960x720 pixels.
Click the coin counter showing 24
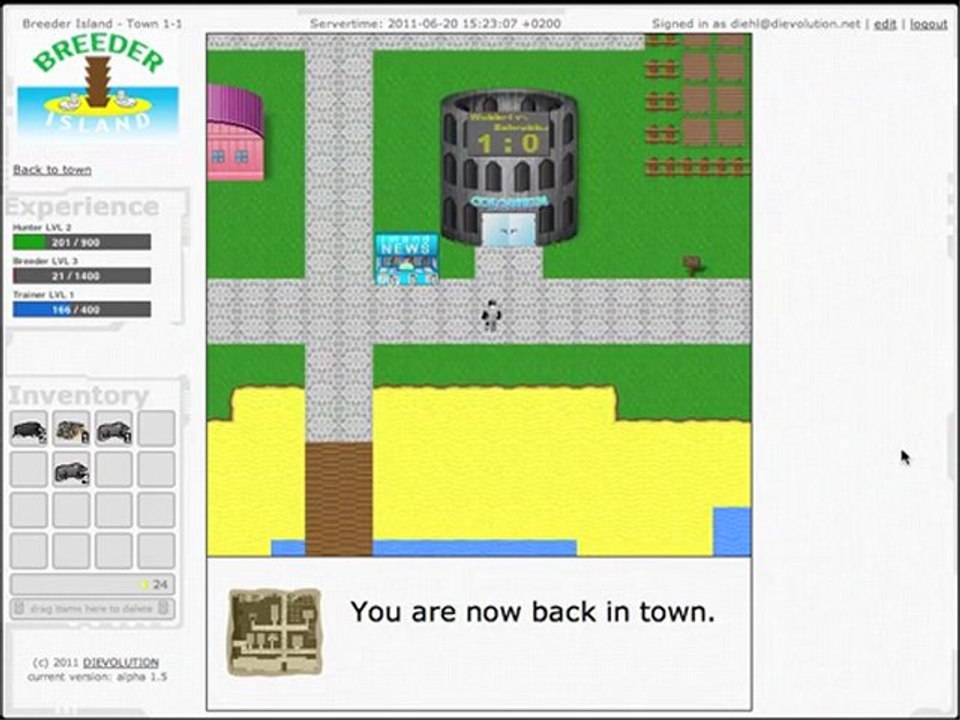point(92,585)
